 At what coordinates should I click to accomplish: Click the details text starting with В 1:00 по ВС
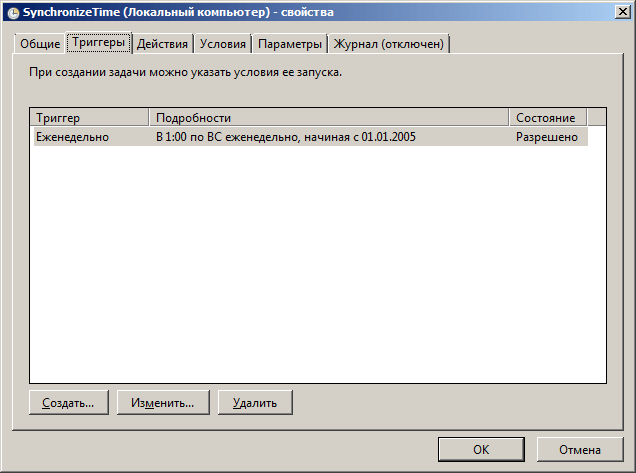[x=286, y=137]
